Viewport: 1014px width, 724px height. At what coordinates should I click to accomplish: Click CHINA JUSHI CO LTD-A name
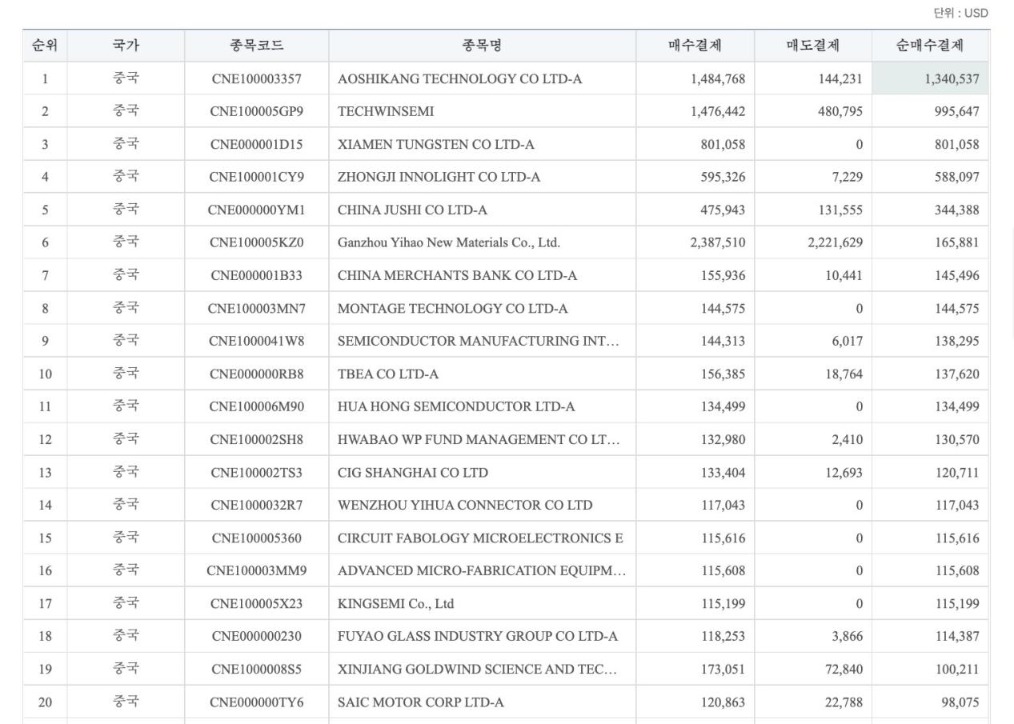click(x=412, y=210)
